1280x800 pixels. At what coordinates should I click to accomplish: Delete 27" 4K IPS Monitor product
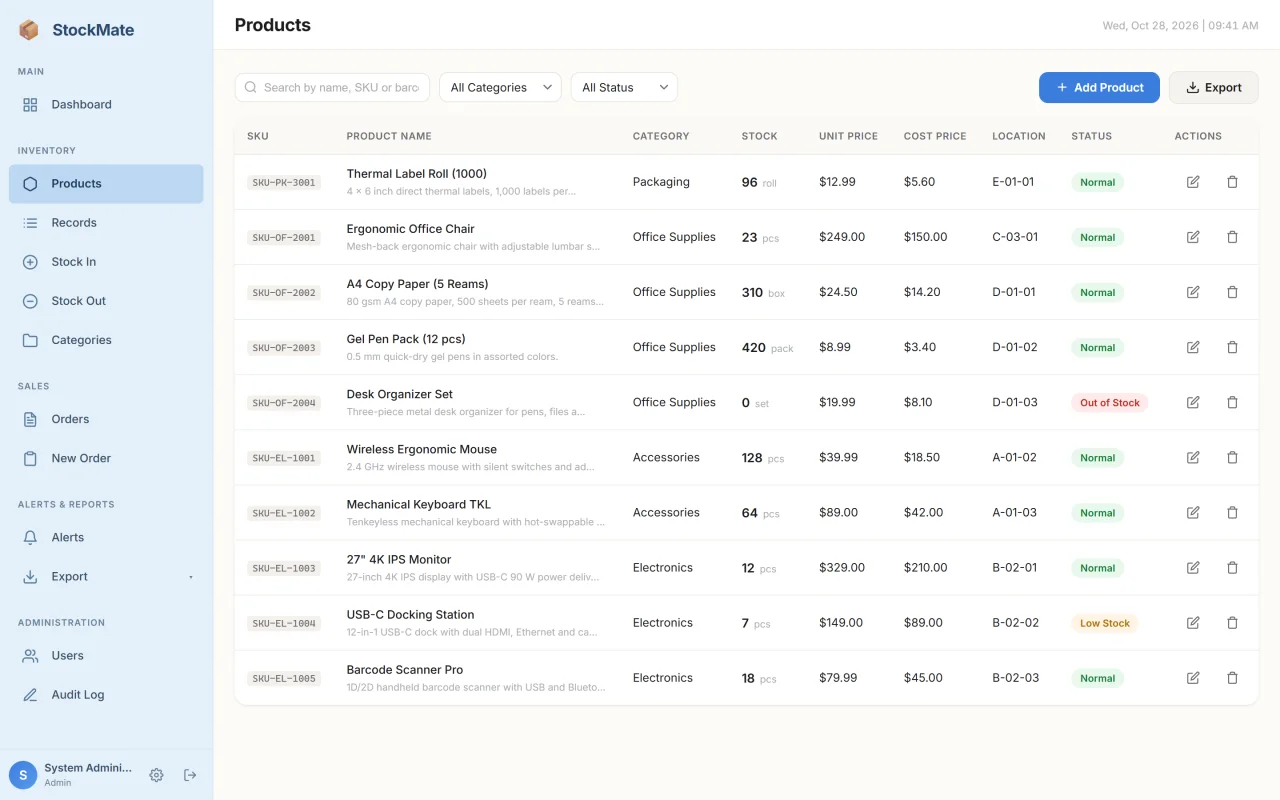point(1232,567)
